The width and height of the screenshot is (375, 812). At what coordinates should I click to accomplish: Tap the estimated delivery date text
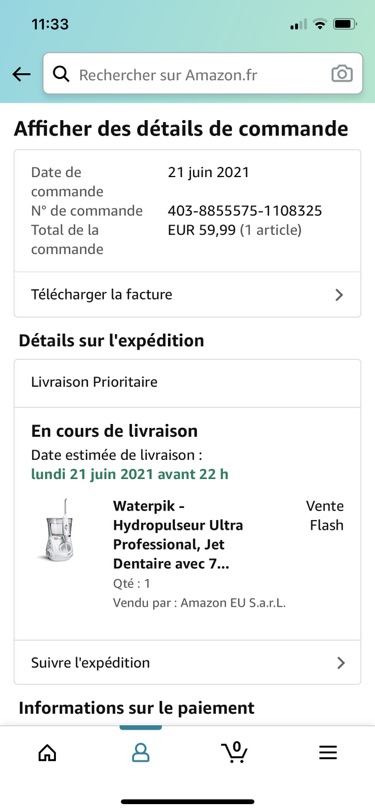pos(129,474)
